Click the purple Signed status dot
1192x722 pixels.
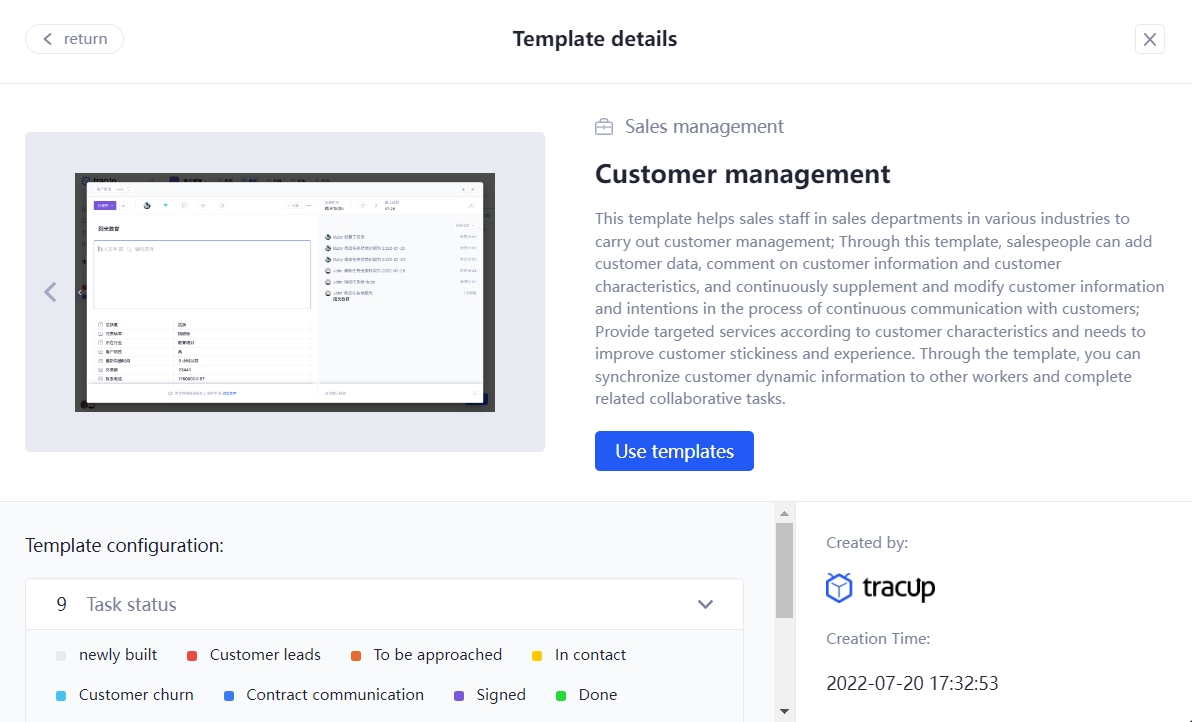461,694
